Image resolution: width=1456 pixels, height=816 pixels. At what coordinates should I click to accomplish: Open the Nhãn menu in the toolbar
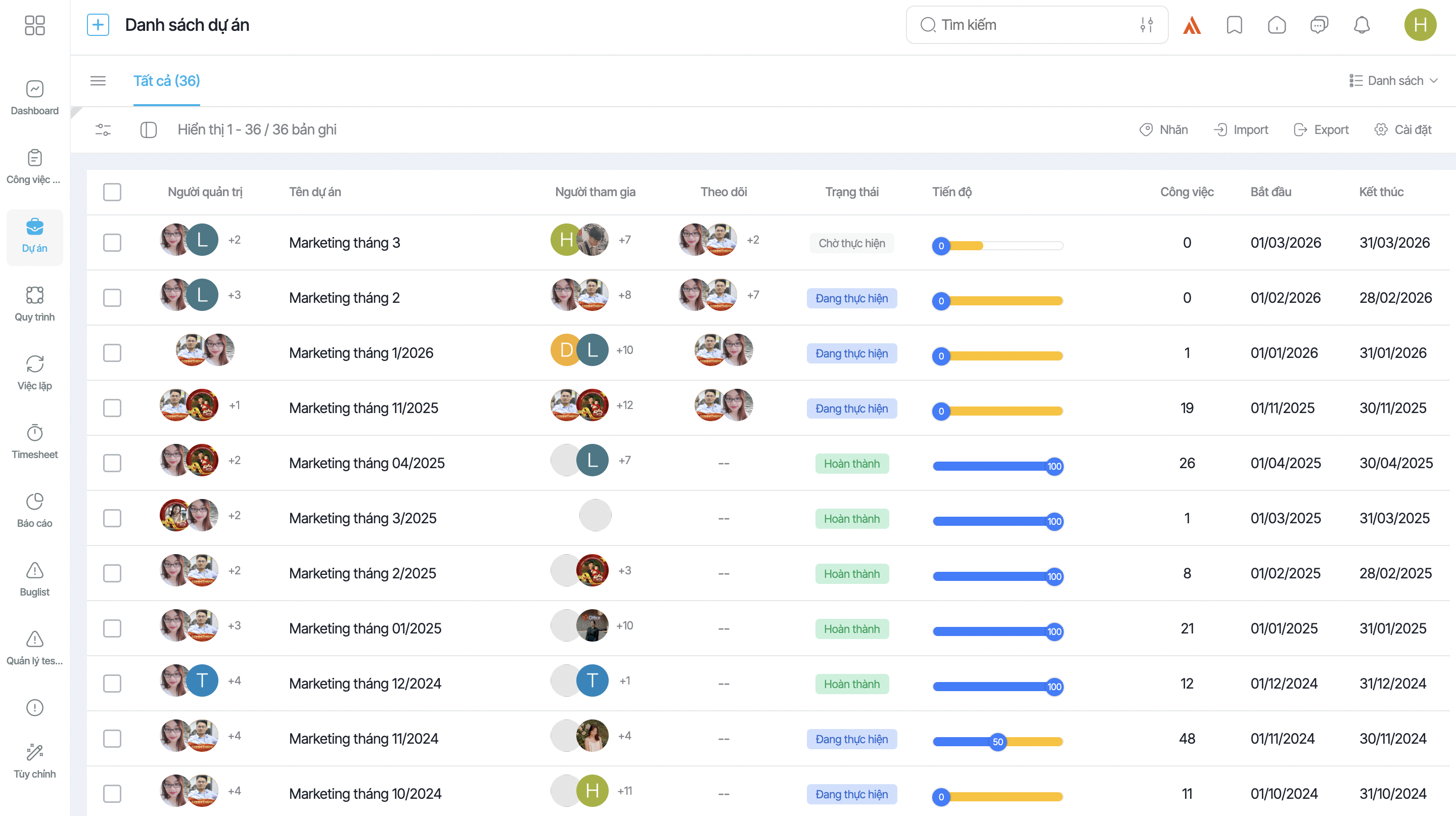[x=1164, y=129]
